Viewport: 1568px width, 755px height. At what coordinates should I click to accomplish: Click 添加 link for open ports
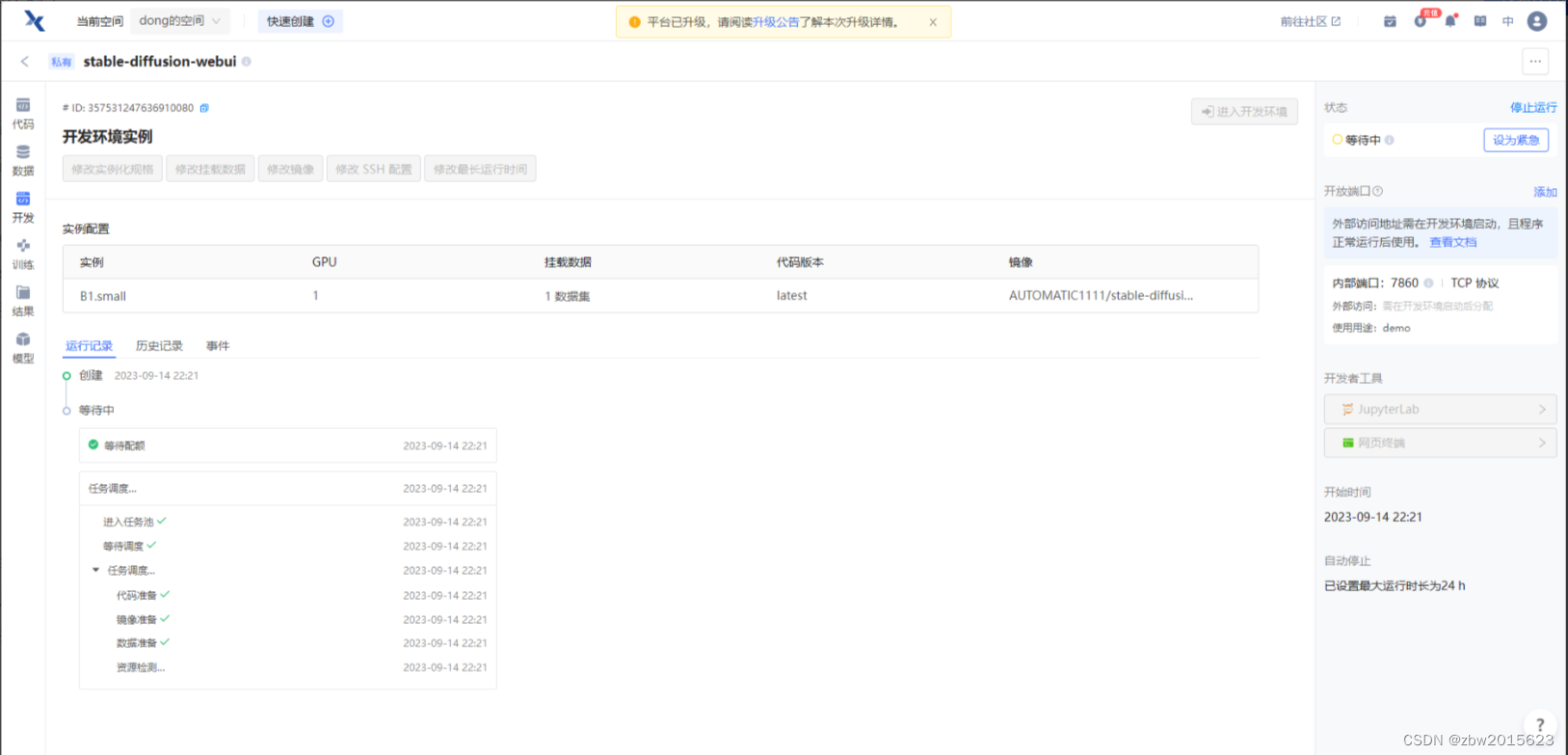pos(1545,192)
